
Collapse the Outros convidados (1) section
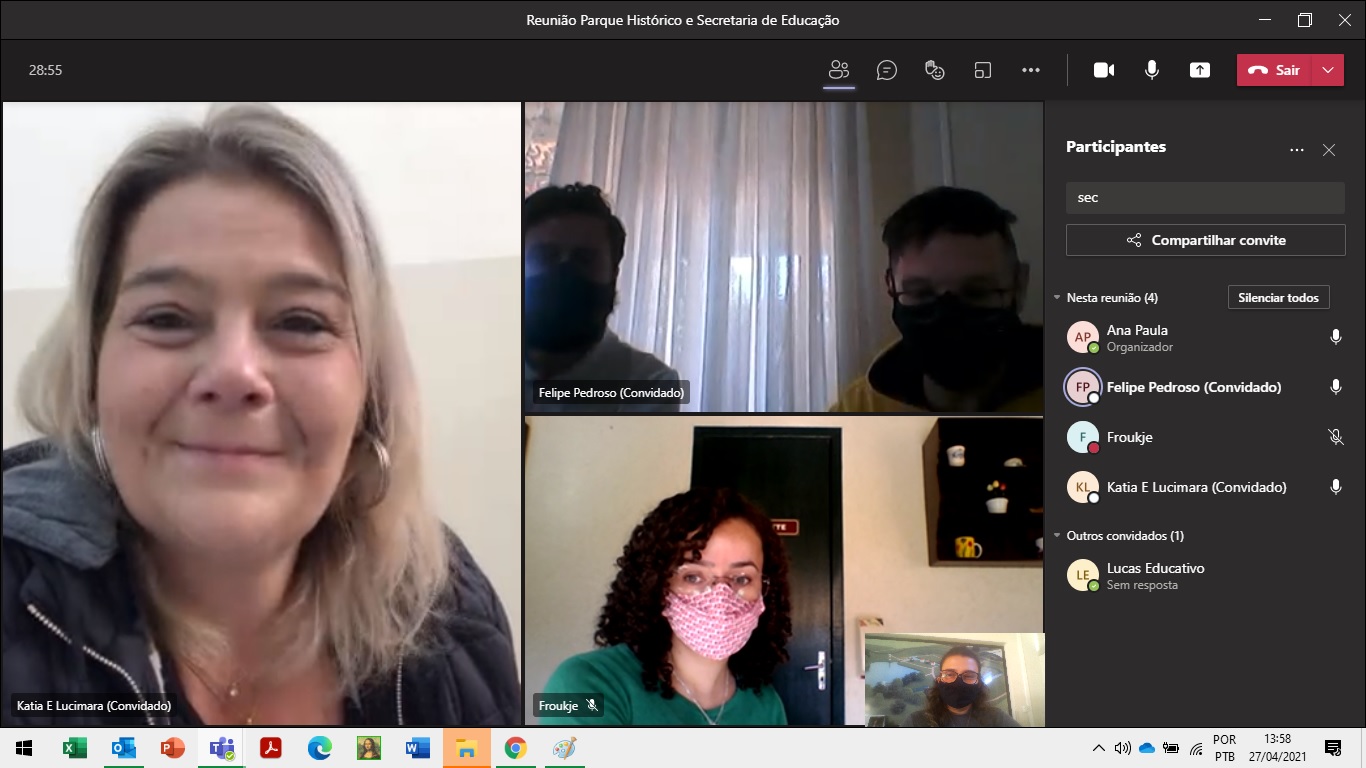[x=1057, y=536]
